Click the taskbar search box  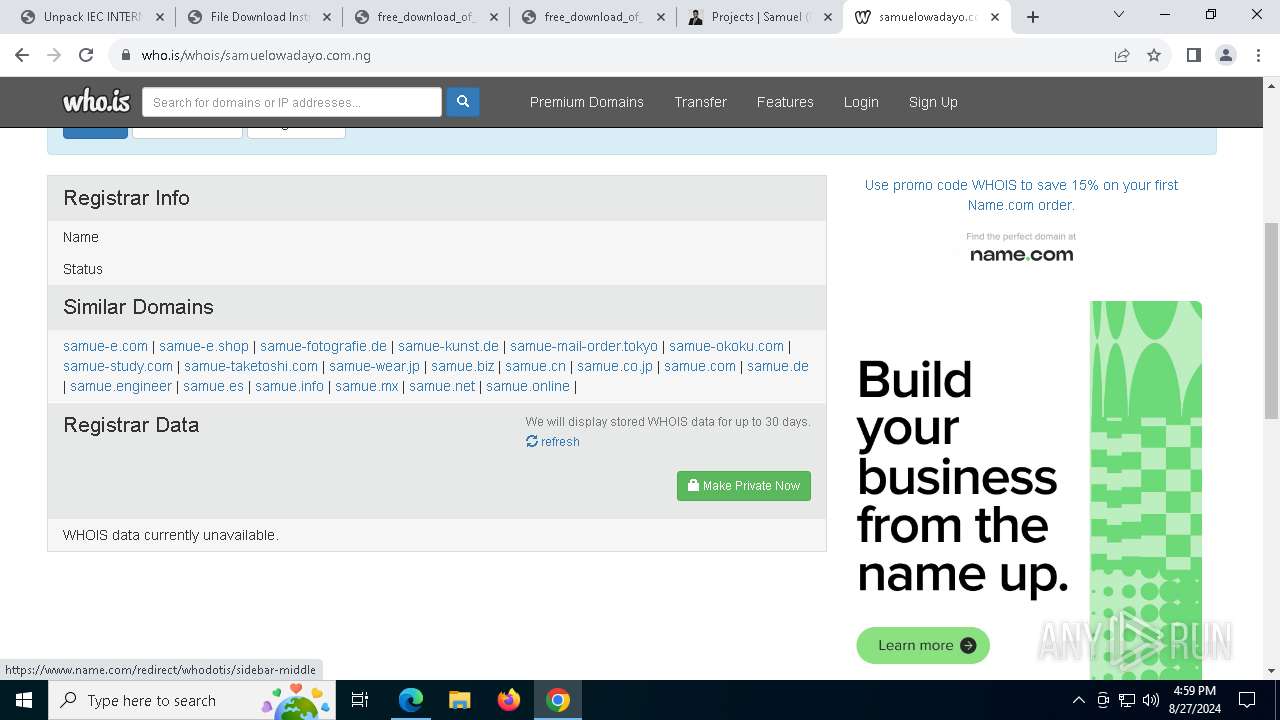pos(193,700)
